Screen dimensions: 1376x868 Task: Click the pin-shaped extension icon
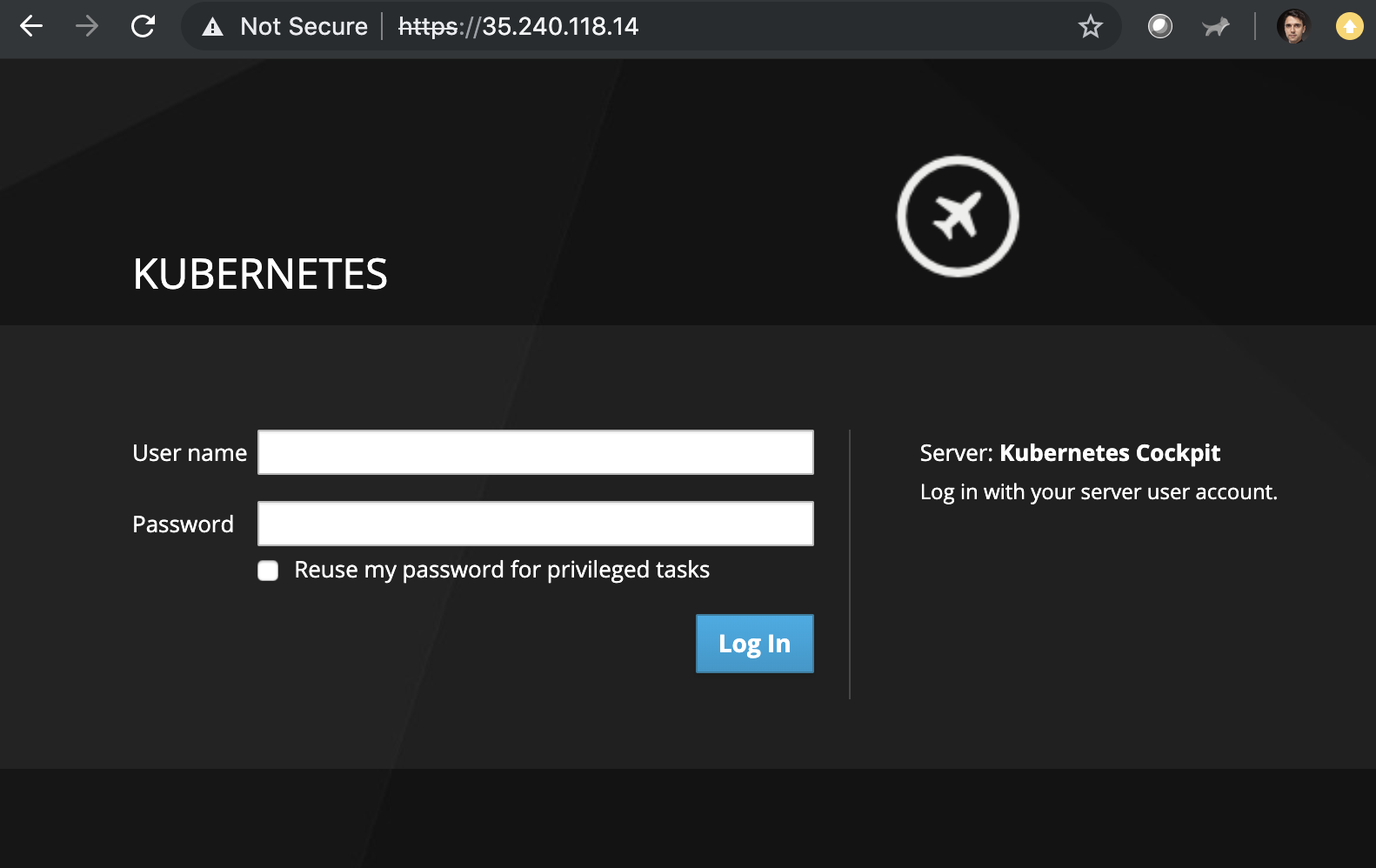(x=1215, y=27)
